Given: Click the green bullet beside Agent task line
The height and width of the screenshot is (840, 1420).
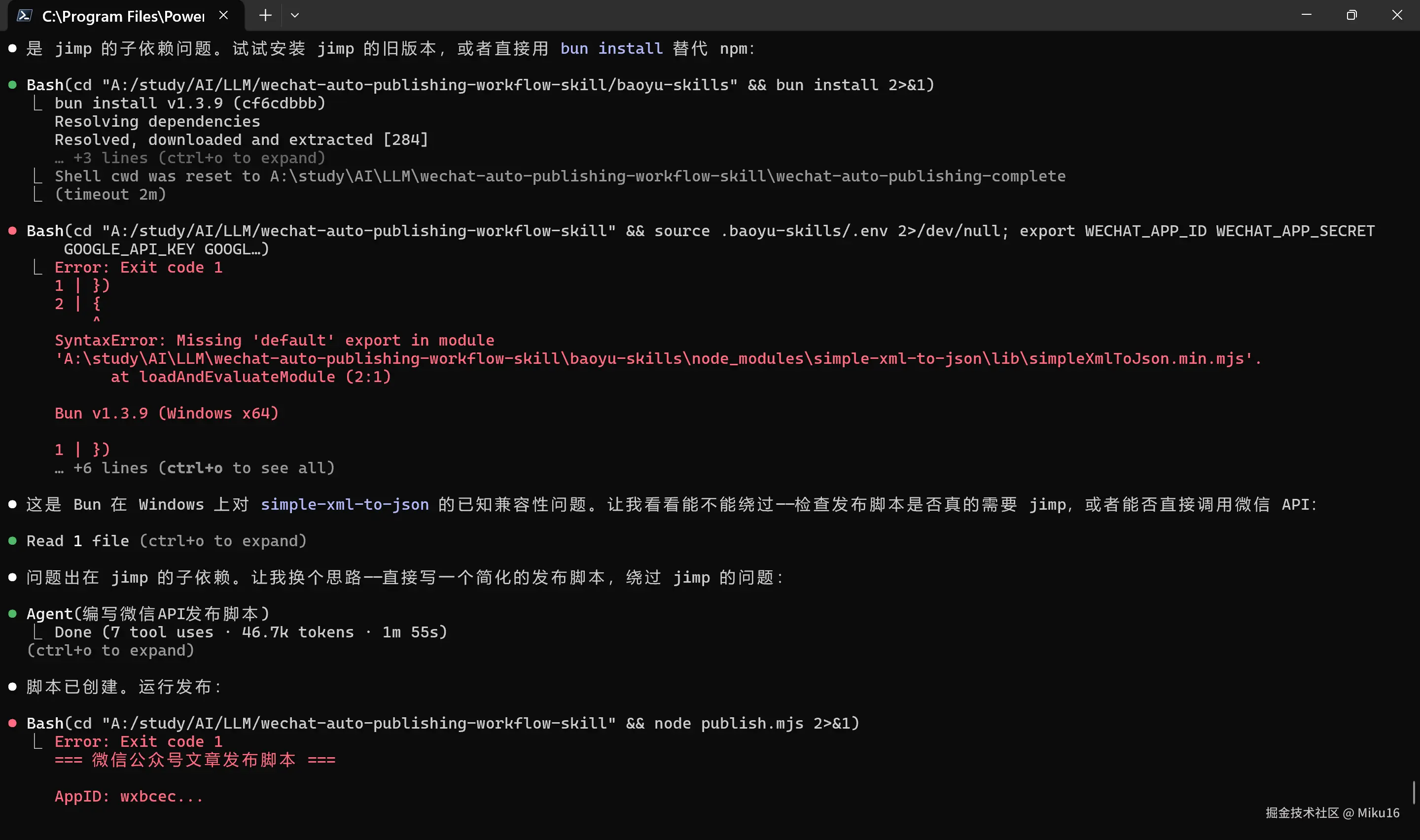Looking at the screenshot, I should 12,614.
